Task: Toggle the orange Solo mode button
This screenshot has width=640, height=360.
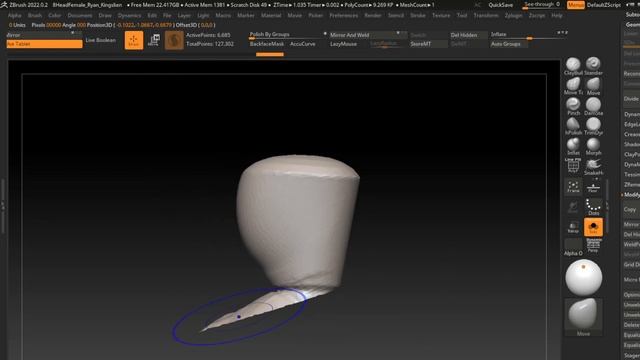Action: tap(593, 227)
